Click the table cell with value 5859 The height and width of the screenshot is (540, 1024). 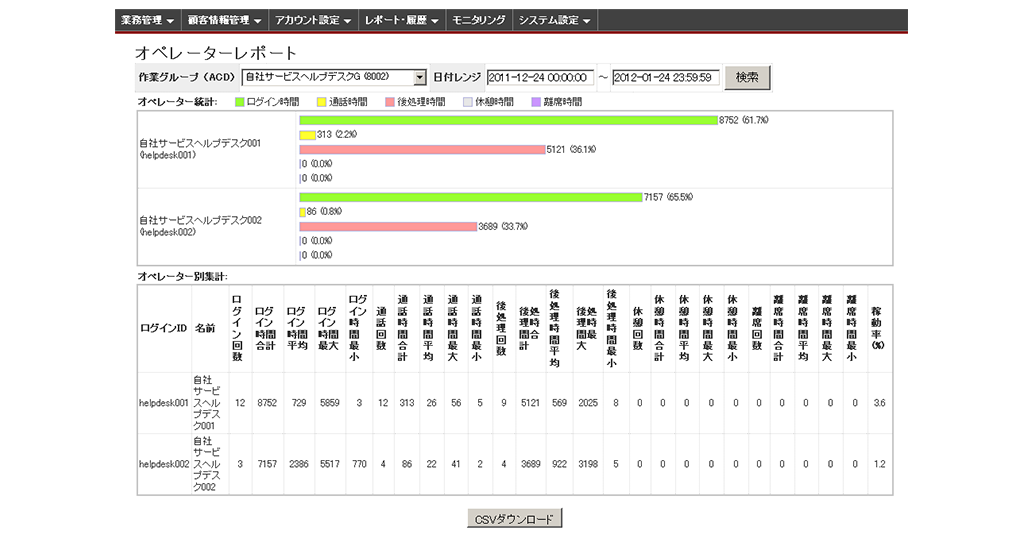[x=330, y=404]
